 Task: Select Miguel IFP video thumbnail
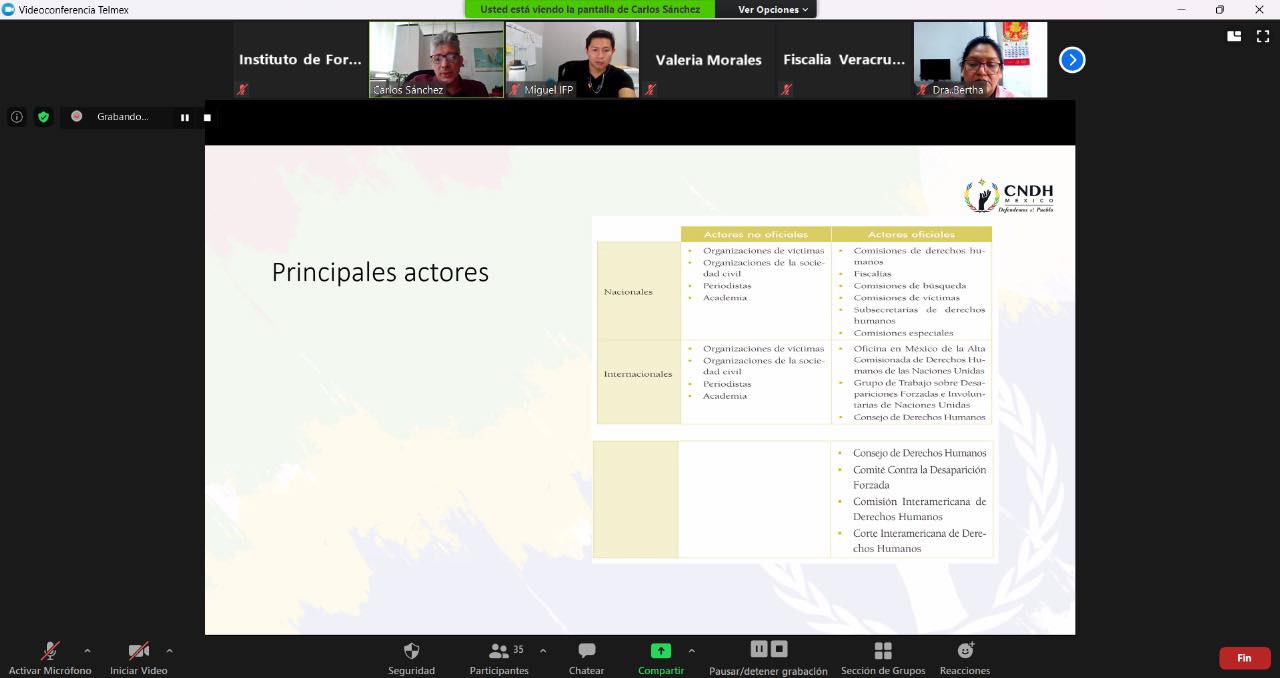pyautogui.click(x=572, y=60)
